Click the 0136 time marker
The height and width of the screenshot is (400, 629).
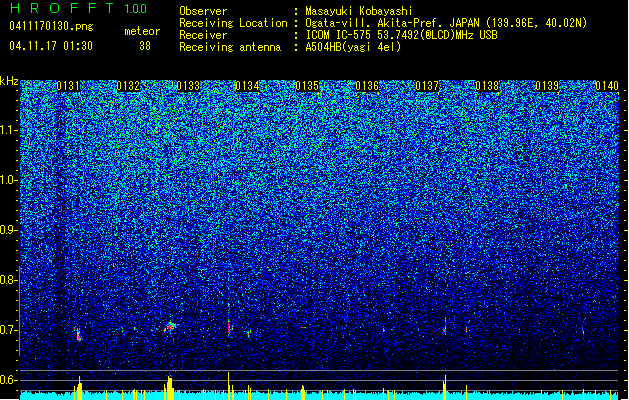(x=367, y=86)
